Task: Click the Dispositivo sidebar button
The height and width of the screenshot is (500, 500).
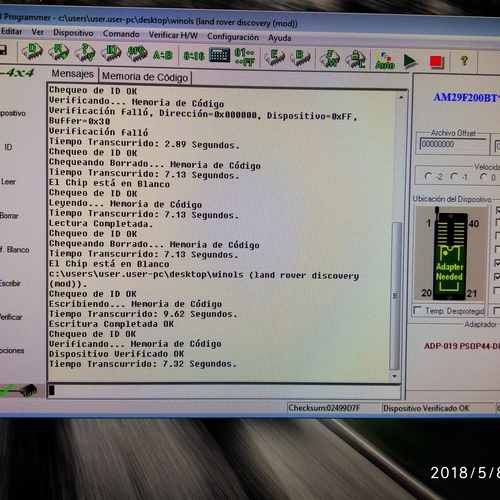Action: 13,113
